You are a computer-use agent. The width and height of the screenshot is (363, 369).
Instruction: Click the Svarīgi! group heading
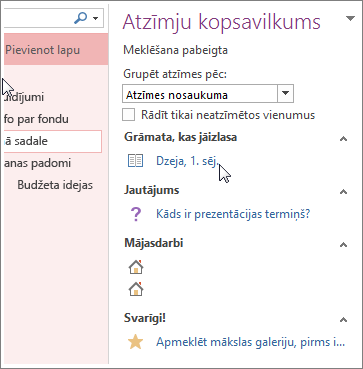(x=145, y=319)
